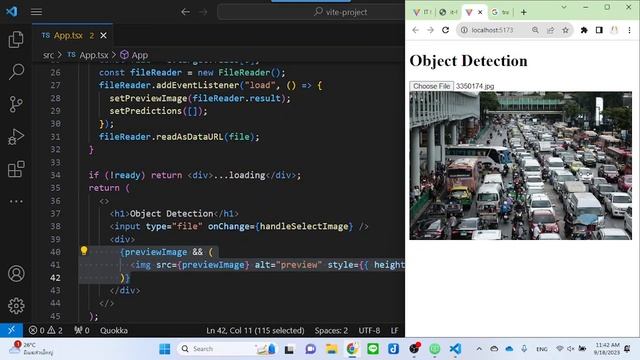This screenshot has height=360, width=640.
Task: Close the active Vite browser tab
Action: click(480, 12)
